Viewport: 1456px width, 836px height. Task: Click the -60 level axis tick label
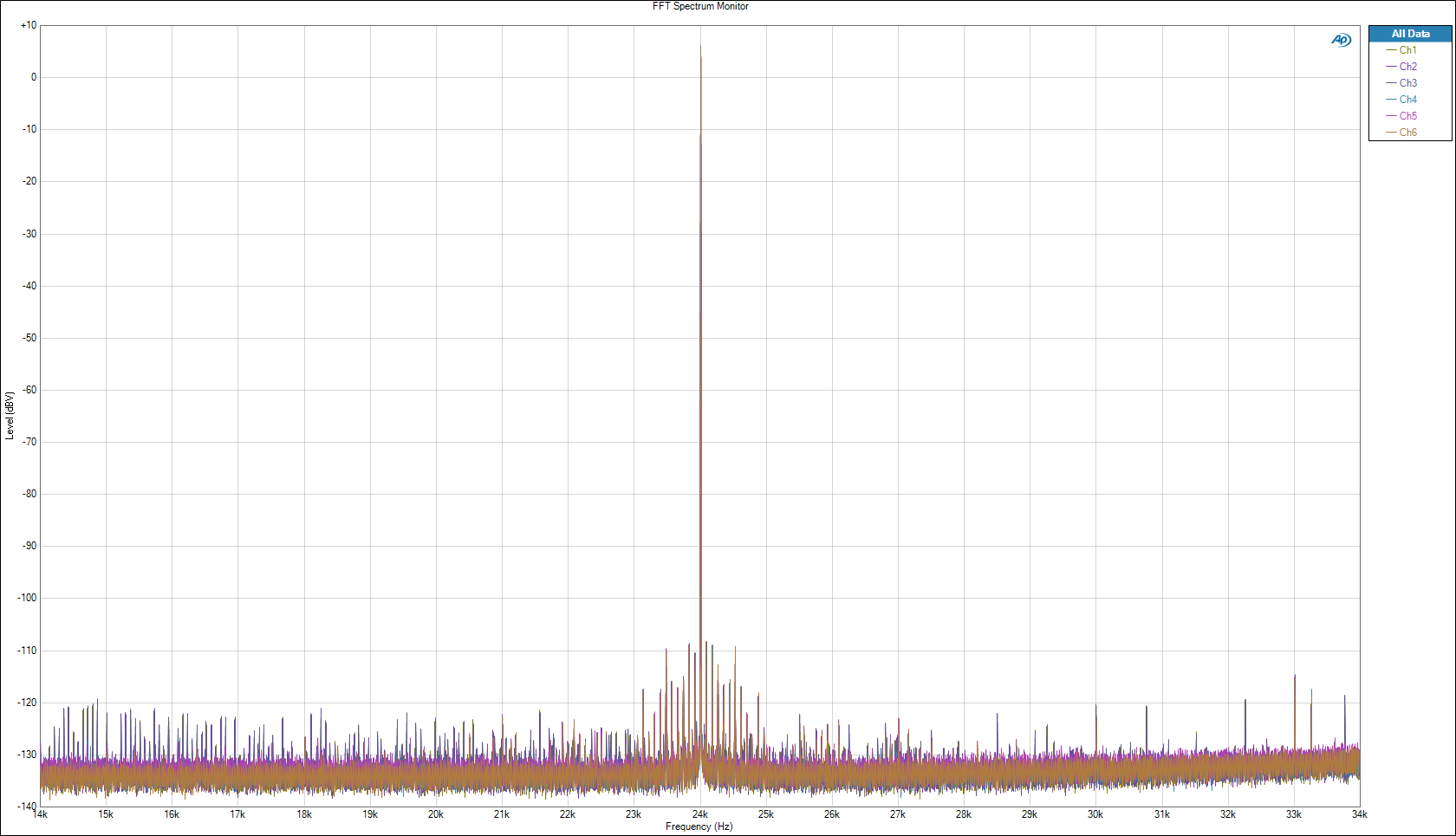point(29,390)
